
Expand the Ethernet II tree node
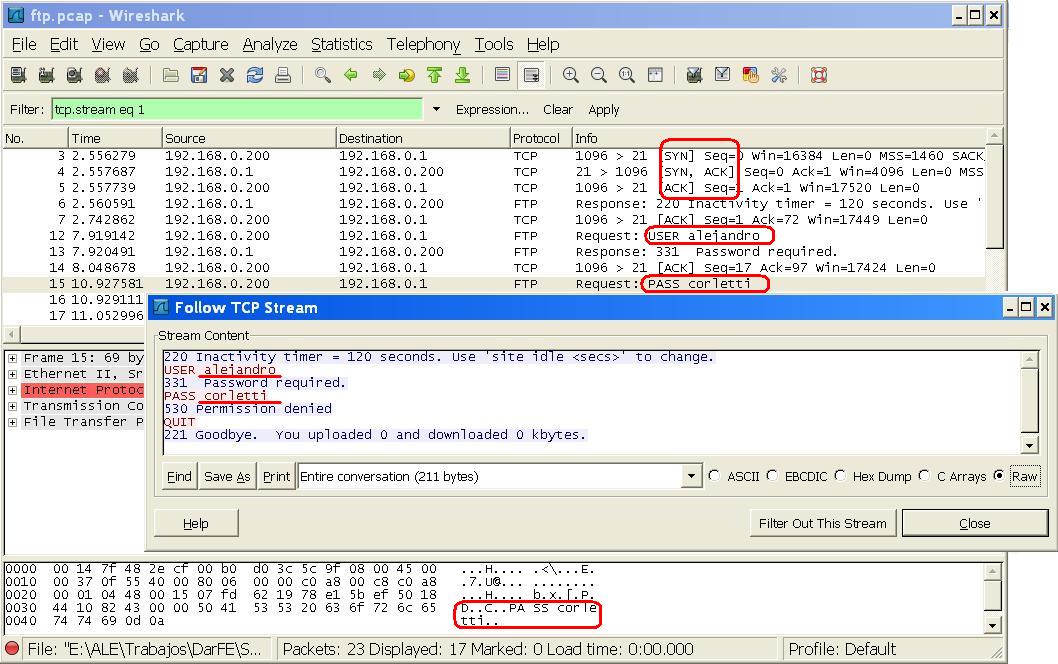tap(12, 374)
